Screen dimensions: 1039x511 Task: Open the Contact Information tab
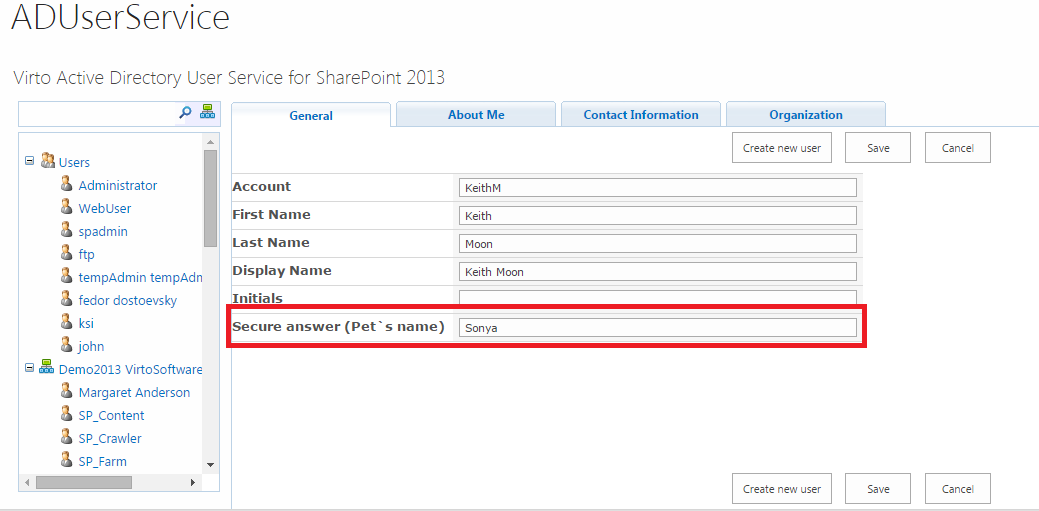(641, 115)
